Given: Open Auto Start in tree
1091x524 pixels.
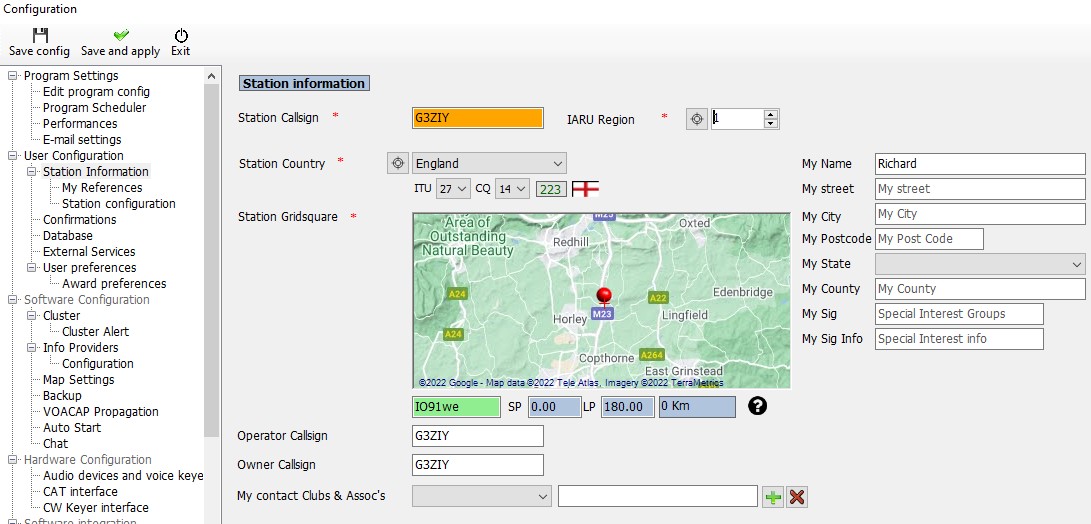Looking at the screenshot, I should (72, 427).
